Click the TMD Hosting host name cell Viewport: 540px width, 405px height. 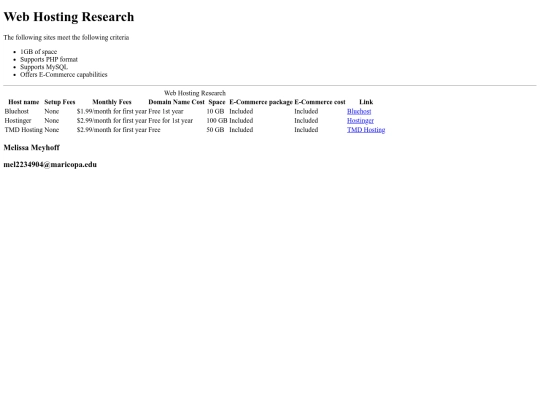tap(23, 130)
